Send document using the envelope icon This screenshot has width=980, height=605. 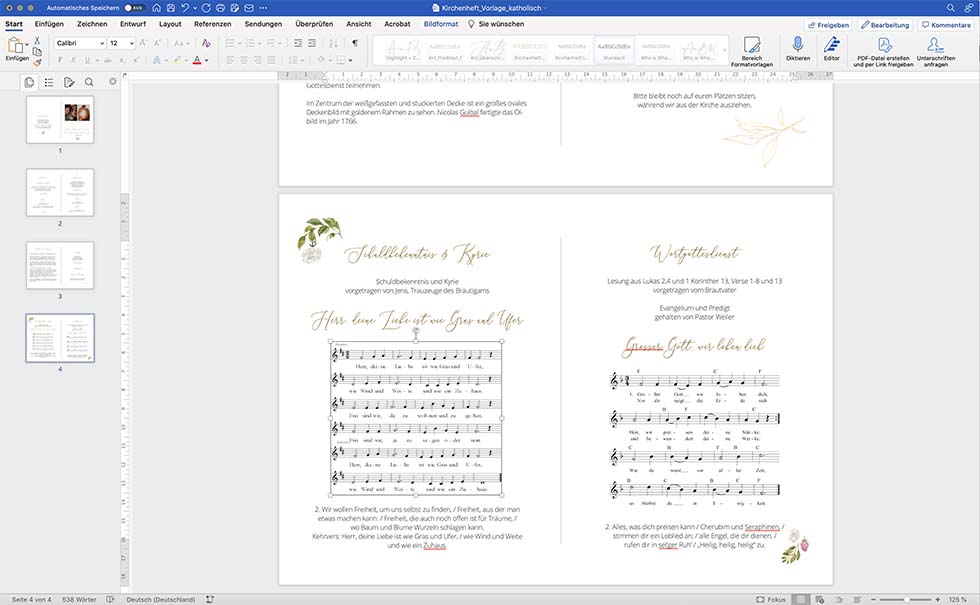[249, 8]
